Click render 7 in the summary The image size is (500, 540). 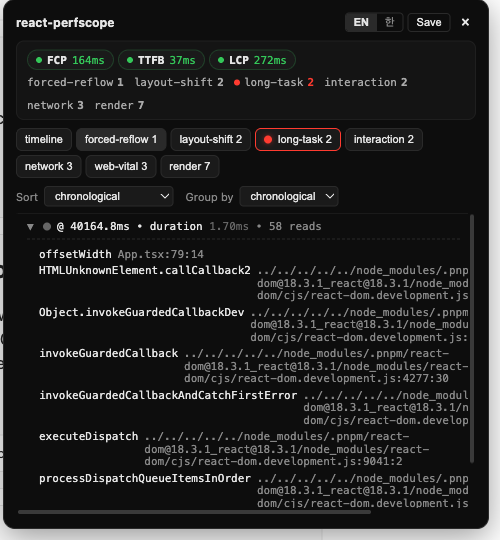(119, 105)
